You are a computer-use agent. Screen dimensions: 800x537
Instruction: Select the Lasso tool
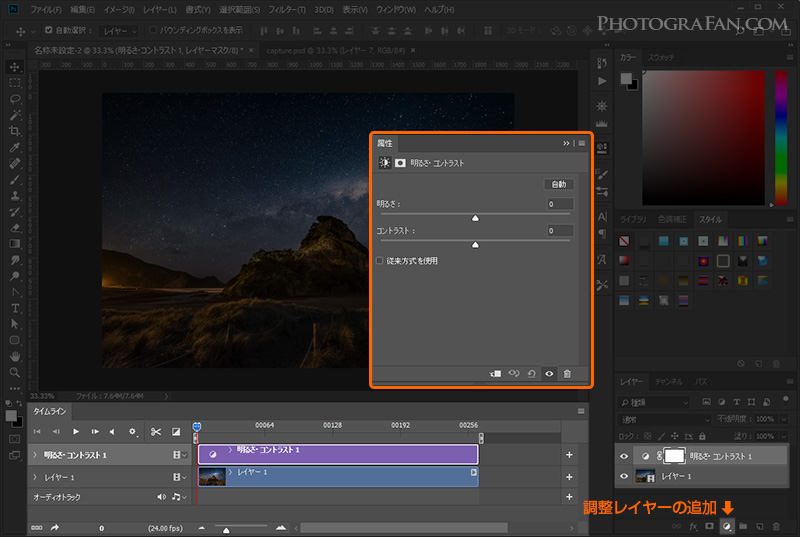(x=15, y=99)
